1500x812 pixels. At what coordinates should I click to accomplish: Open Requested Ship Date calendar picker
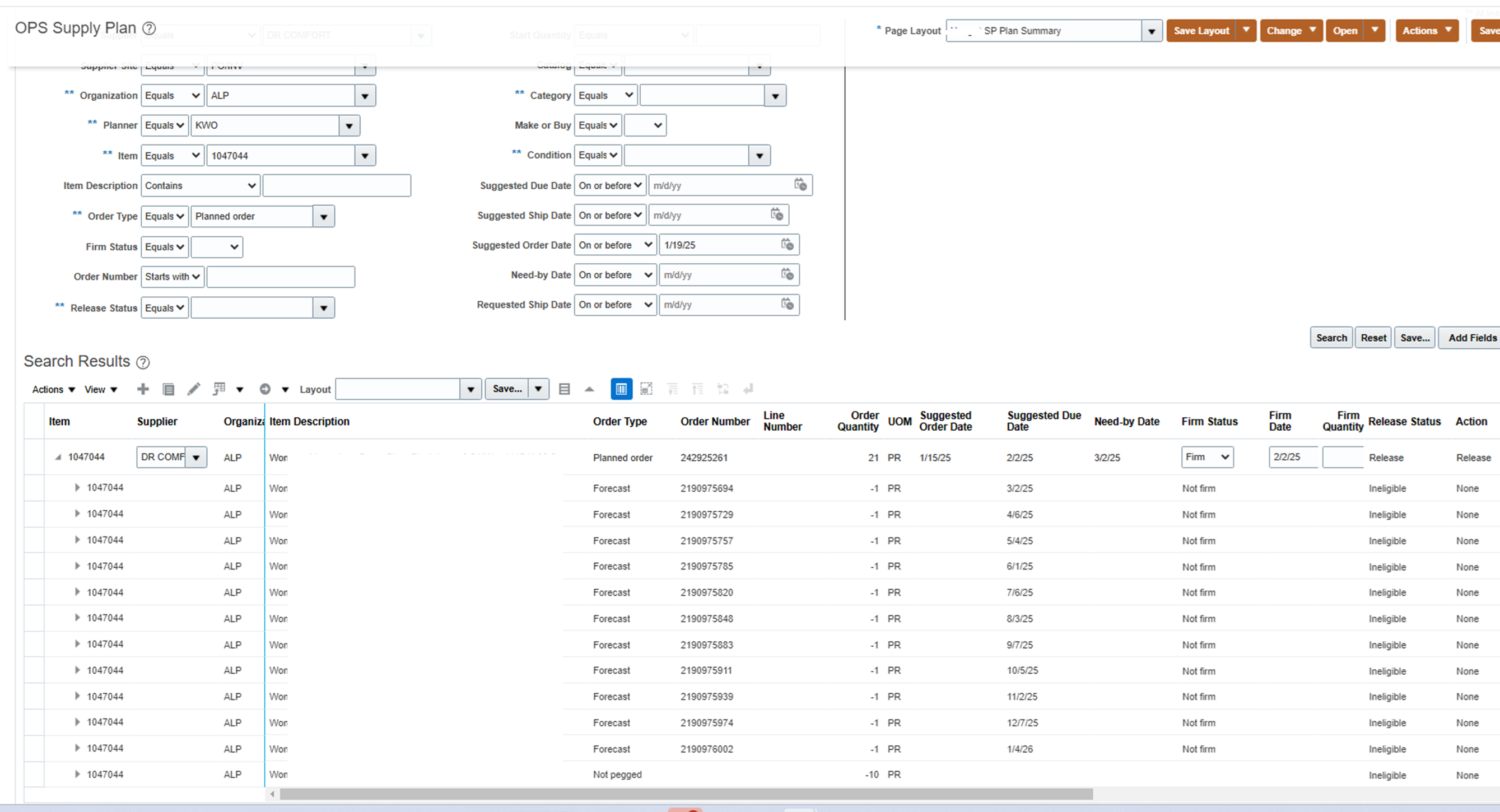click(x=788, y=304)
